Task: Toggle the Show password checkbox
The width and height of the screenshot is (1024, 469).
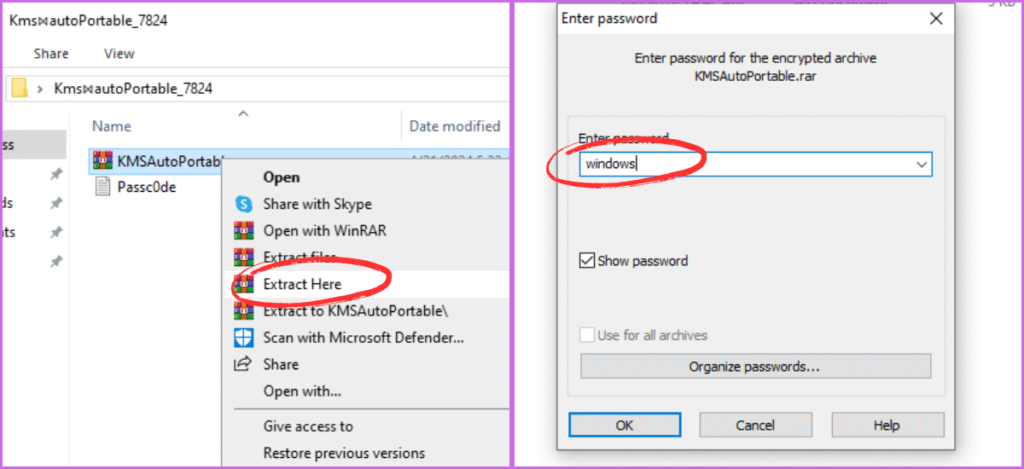Action: coord(587,261)
